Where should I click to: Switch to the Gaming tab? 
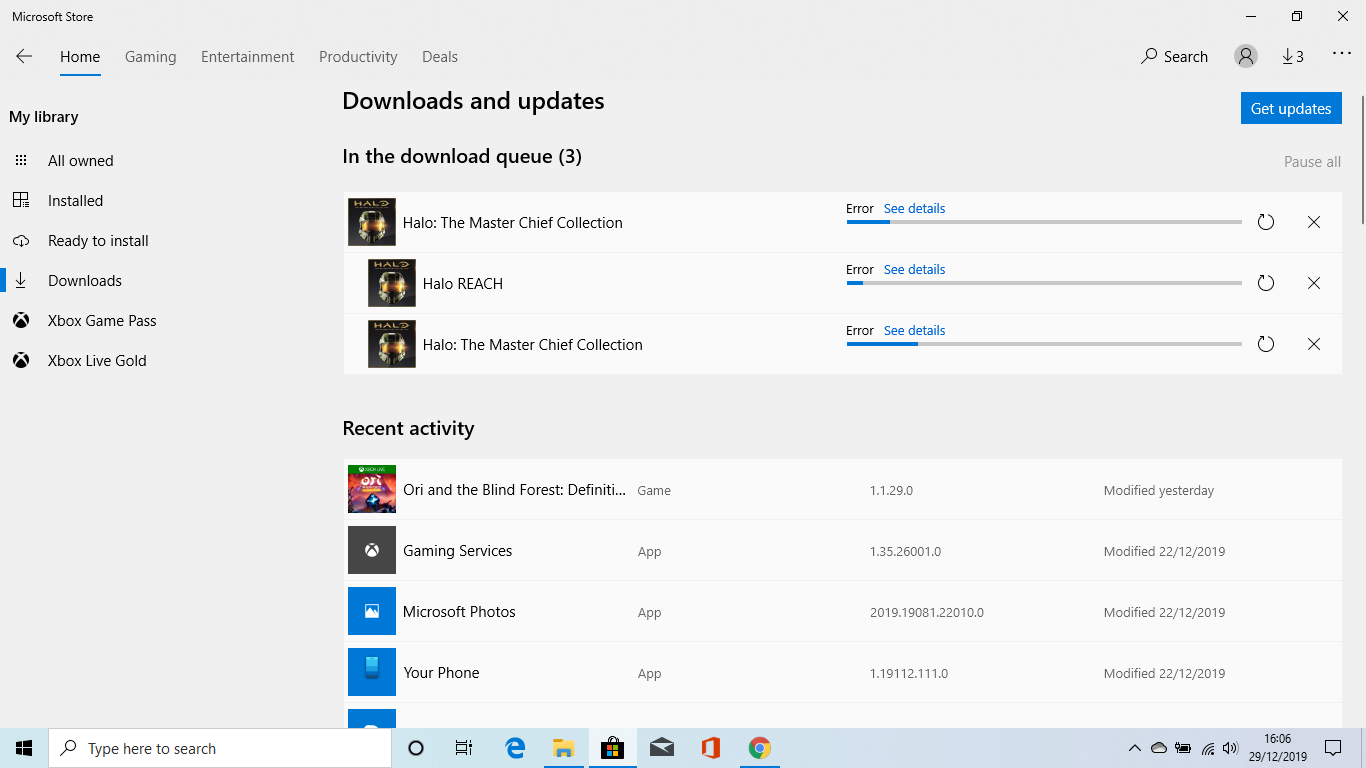tap(151, 57)
